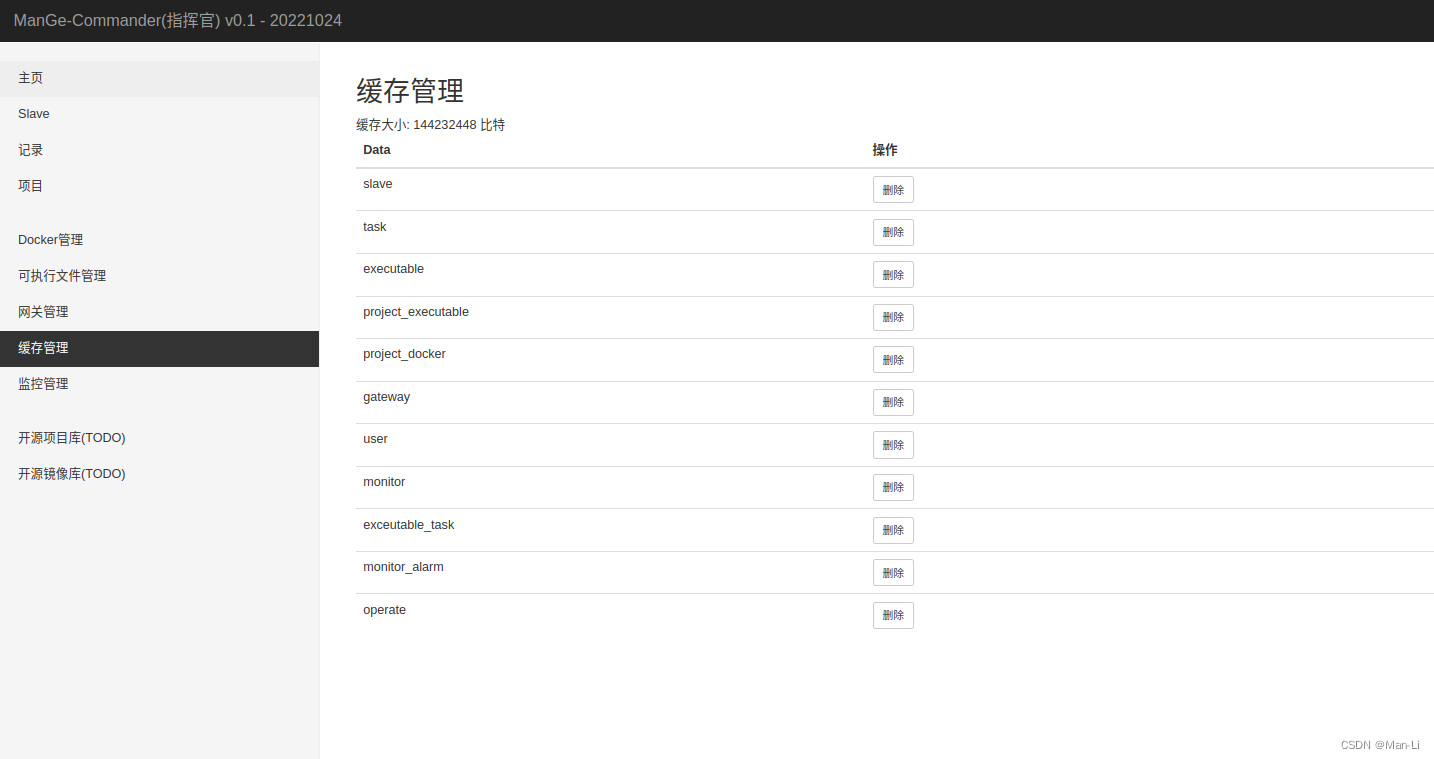Delete the task cache entry

click(x=893, y=232)
